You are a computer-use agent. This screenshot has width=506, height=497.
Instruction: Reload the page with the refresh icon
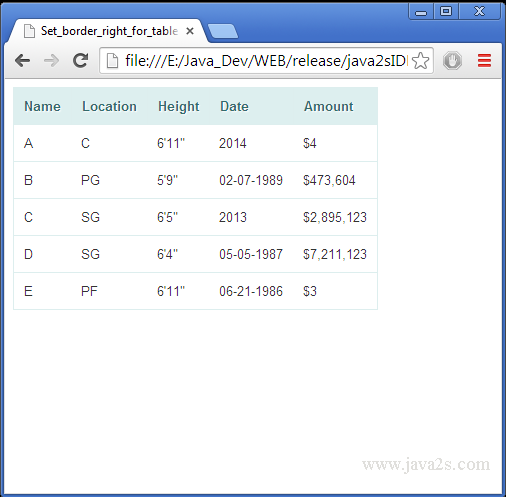(x=80, y=60)
